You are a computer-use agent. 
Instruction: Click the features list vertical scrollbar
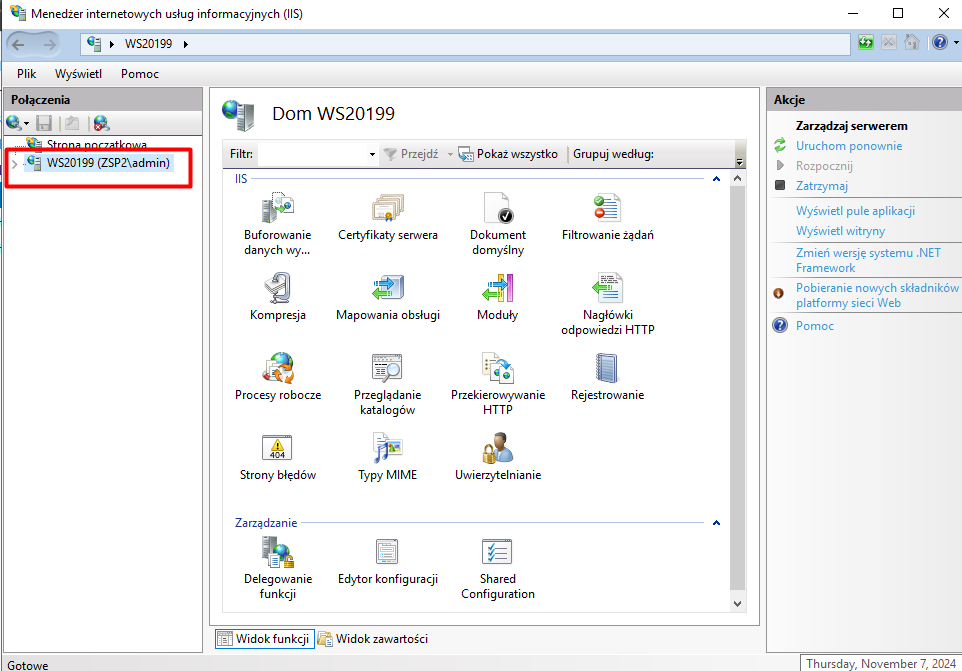738,380
